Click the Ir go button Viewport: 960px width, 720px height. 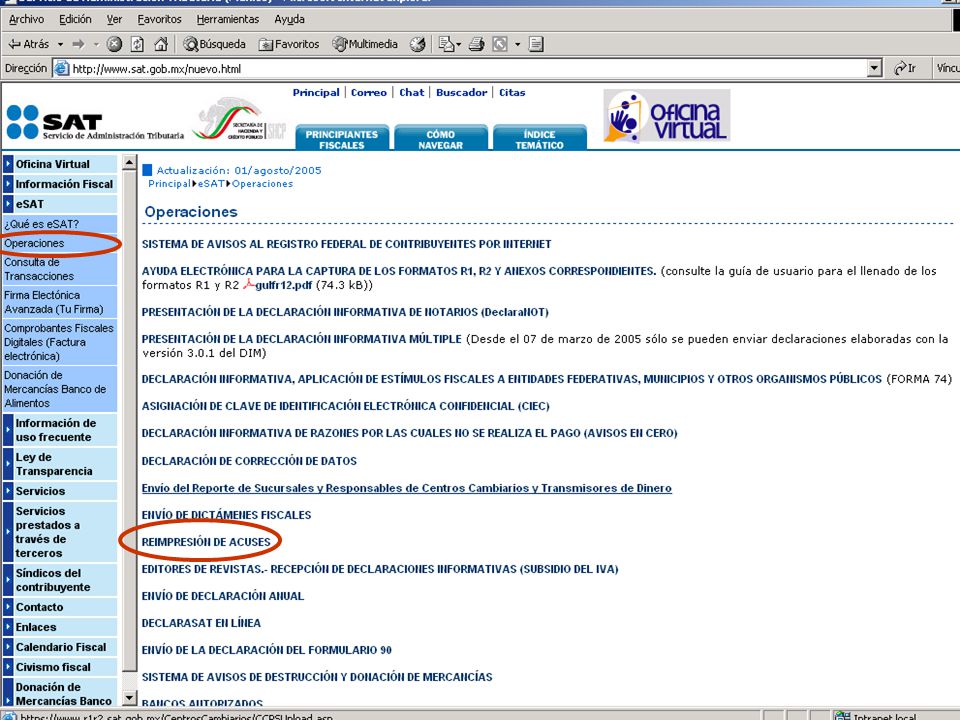pos(905,69)
